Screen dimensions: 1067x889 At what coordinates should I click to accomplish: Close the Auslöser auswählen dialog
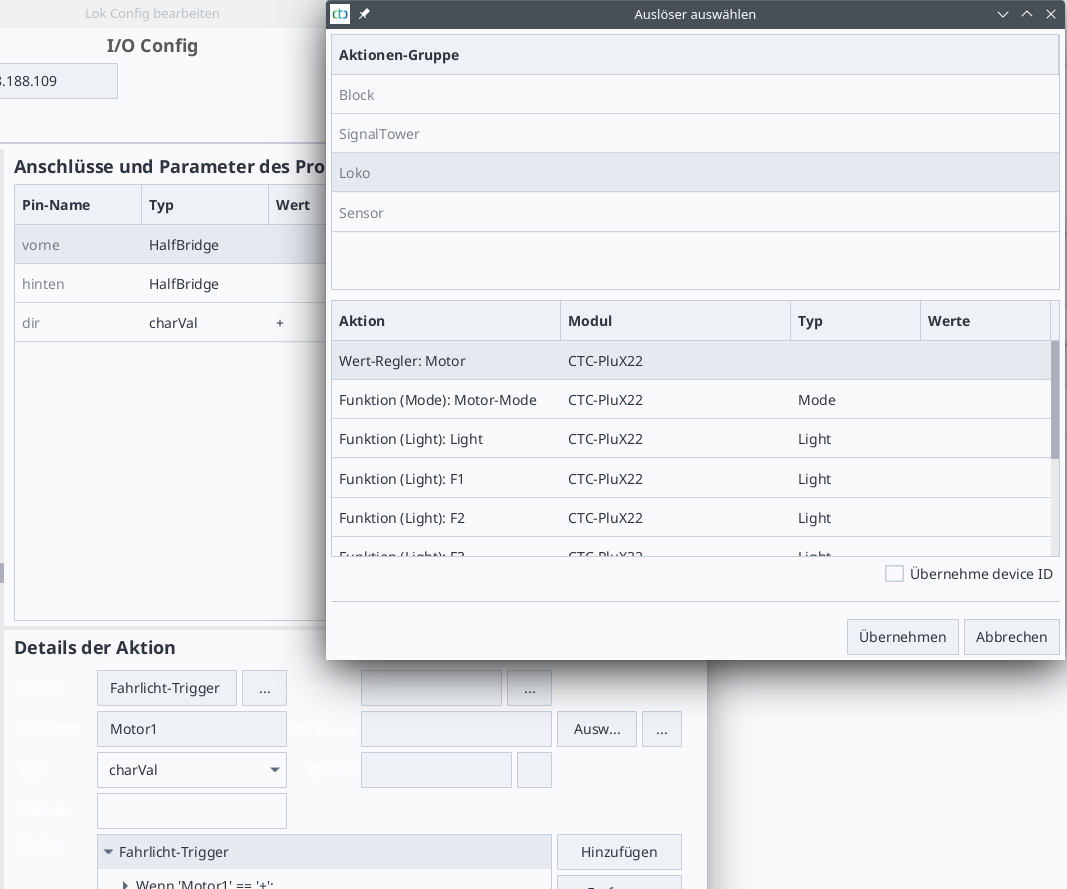coord(1051,14)
